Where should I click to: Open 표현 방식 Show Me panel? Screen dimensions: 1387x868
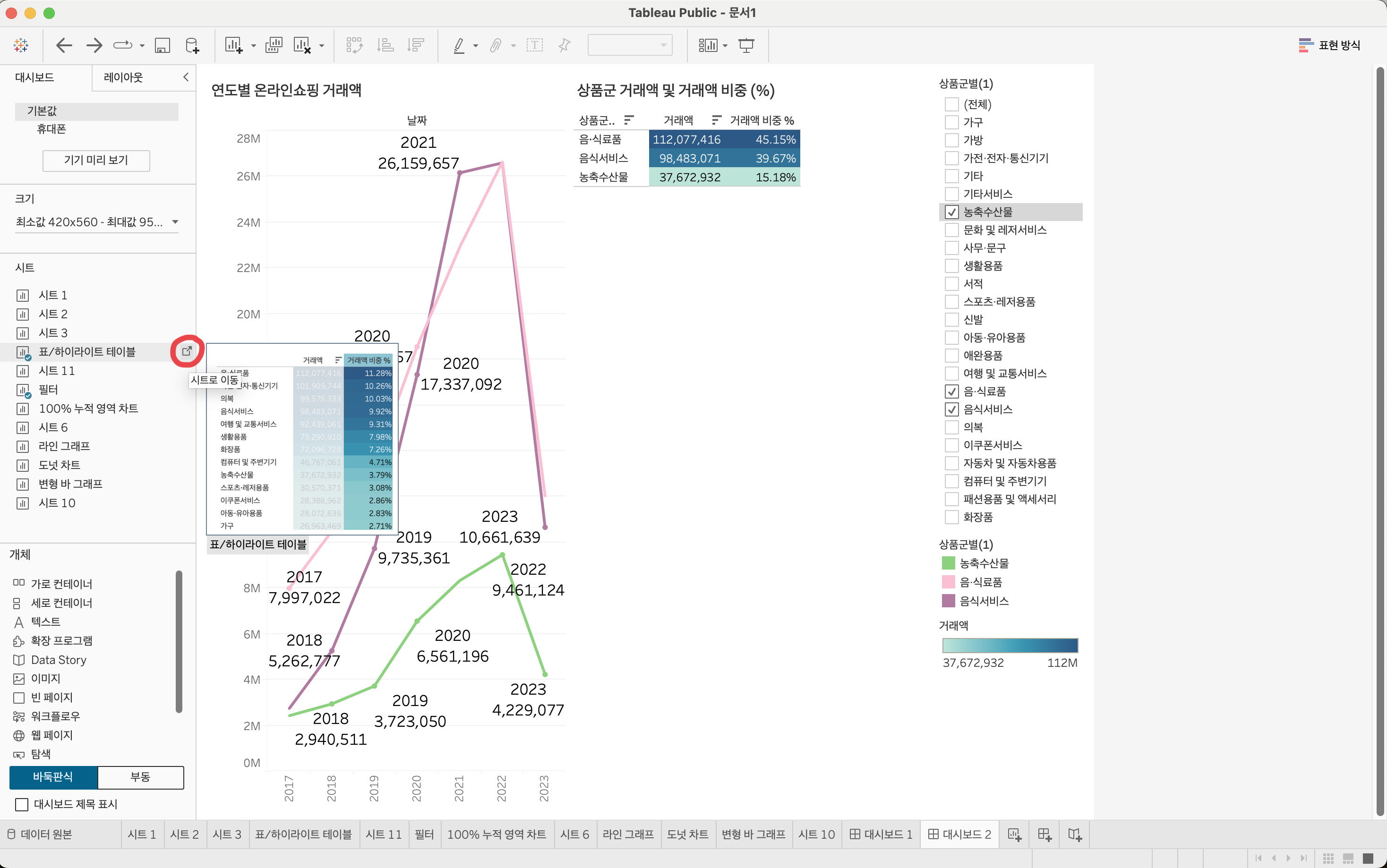(x=1329, y=45)
